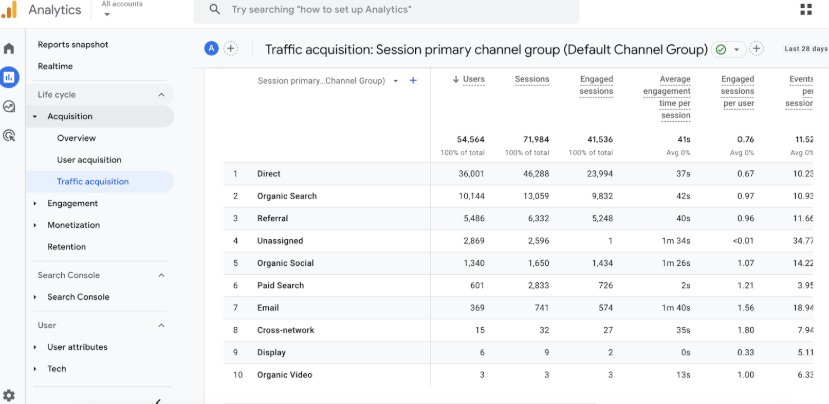Open the Explore icon in left rail
This screenshot has height=404, width=829.
(9, 106)
